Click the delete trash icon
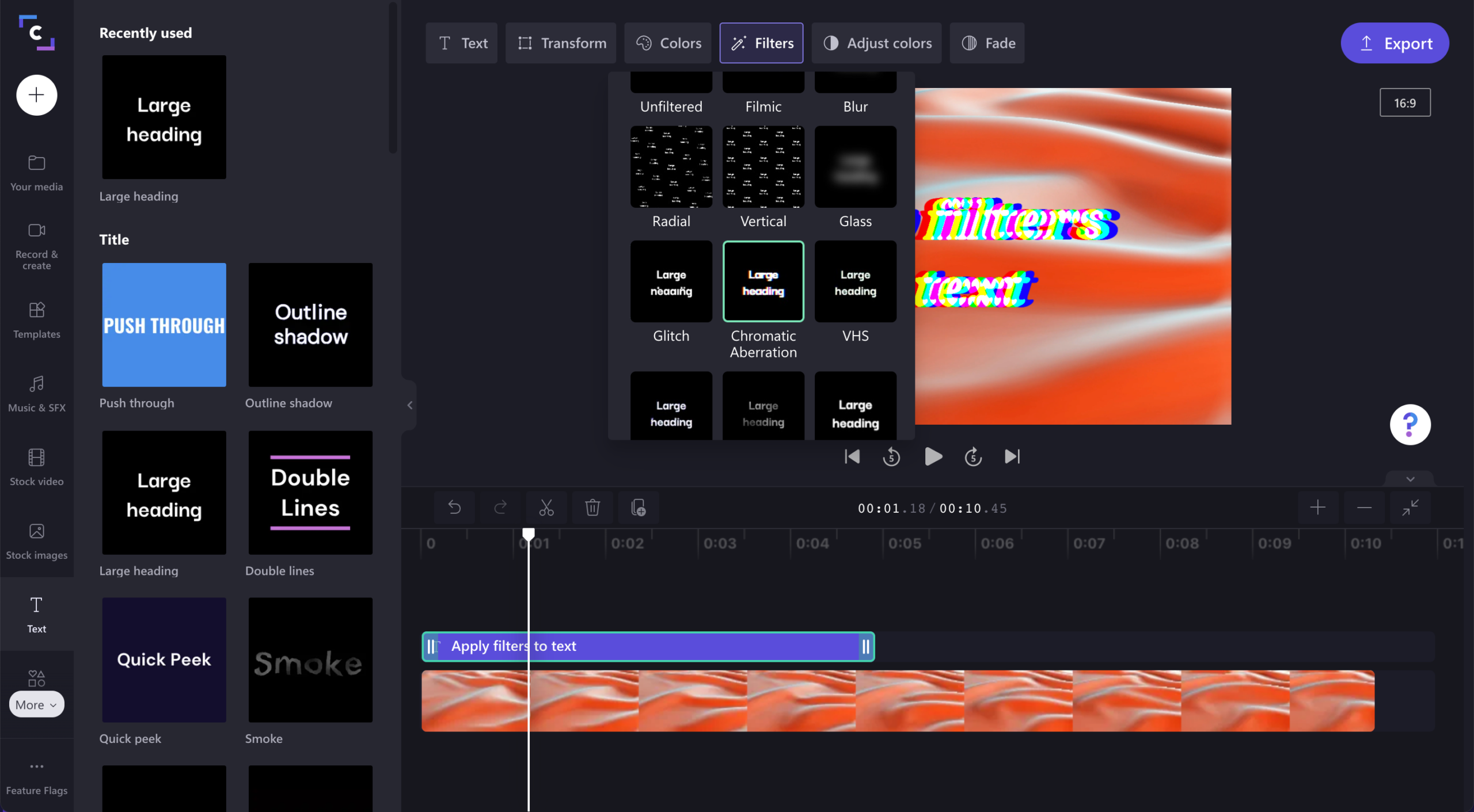This screenshot has height=812, width=1474. point(592,508)
